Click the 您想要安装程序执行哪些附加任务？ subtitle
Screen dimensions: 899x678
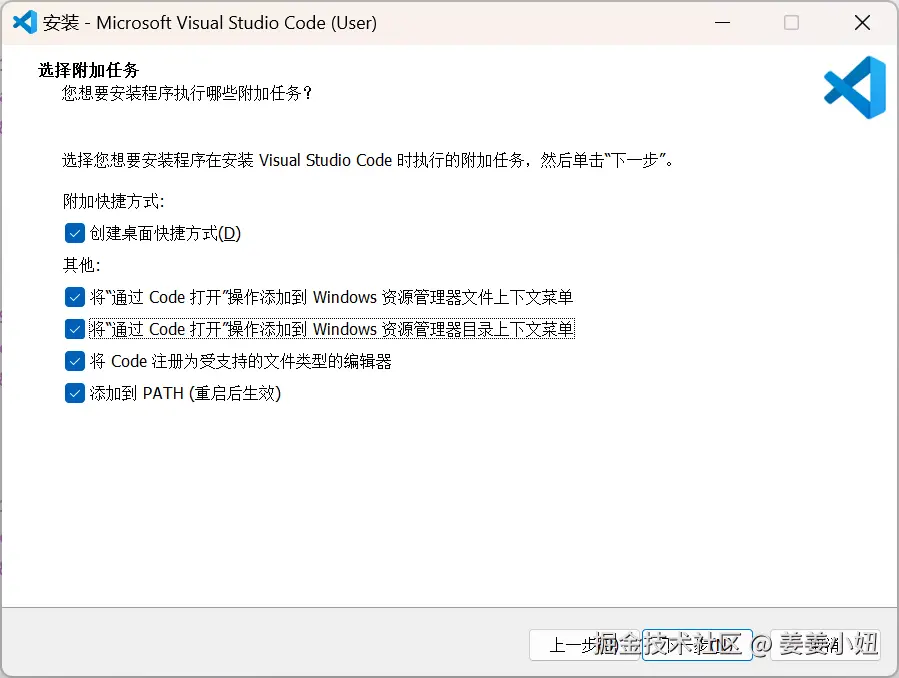(187, 93)
